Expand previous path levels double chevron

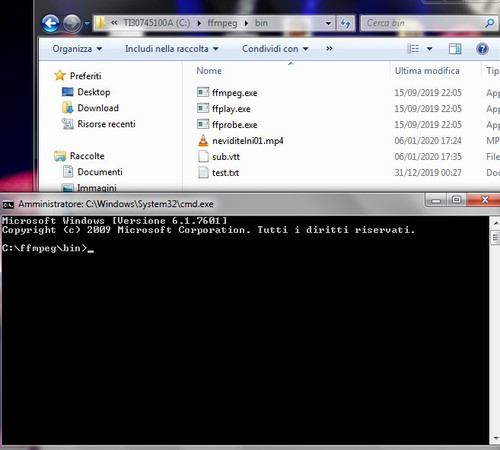click(114, 23)
